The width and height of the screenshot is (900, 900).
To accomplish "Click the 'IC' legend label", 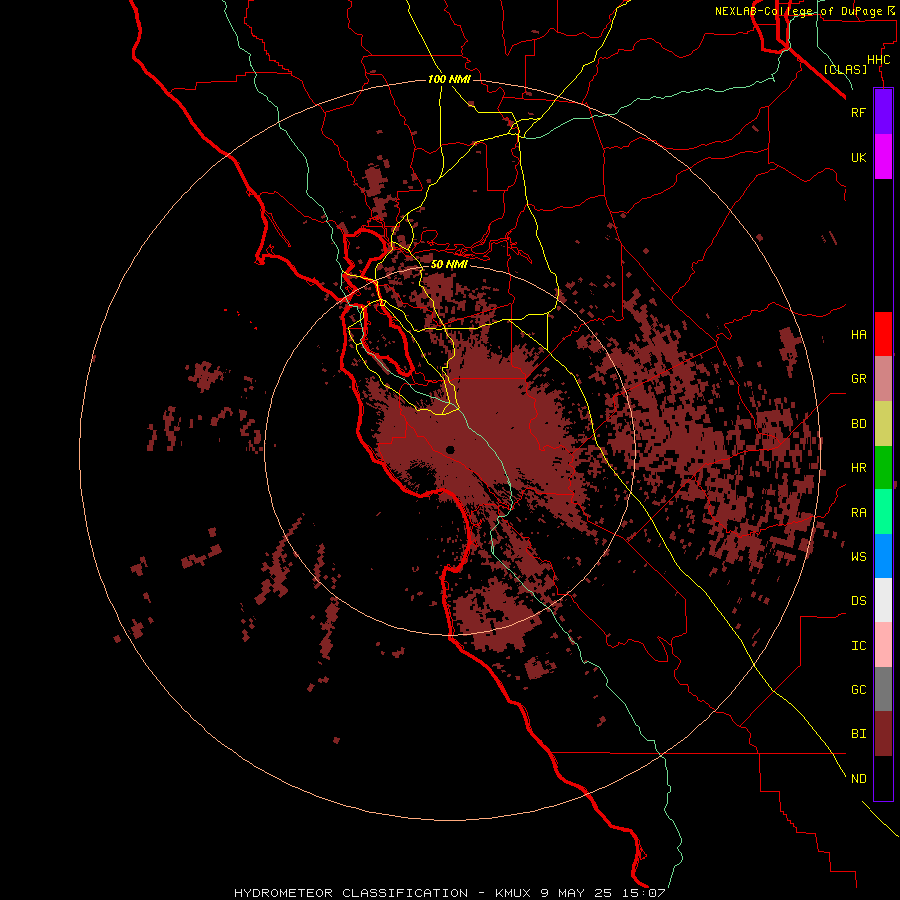I will click(858, 646).
